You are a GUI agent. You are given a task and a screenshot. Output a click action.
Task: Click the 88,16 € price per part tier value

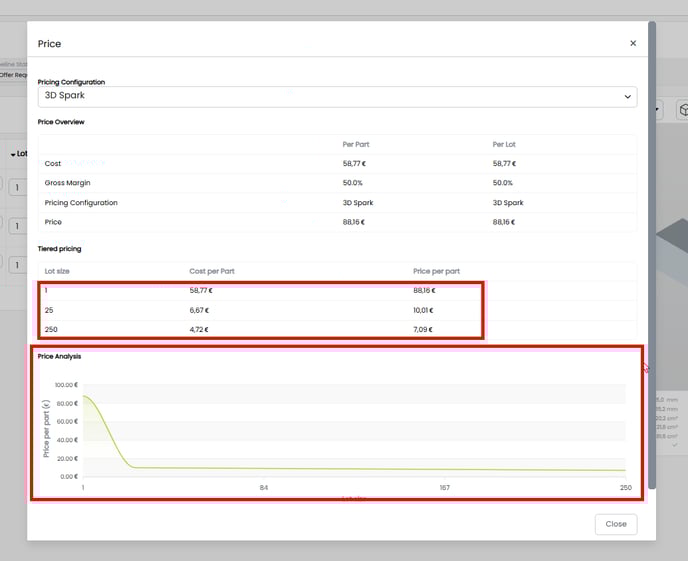[424, 291]
